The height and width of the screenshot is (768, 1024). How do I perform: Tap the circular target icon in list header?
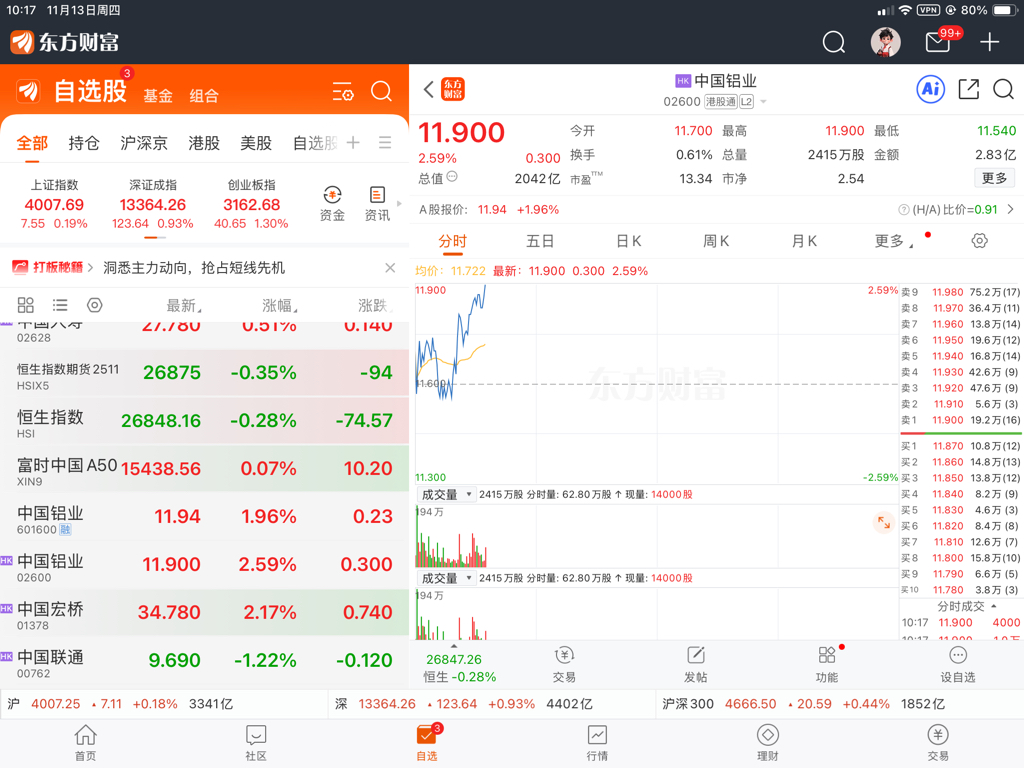tap(95, 305)
